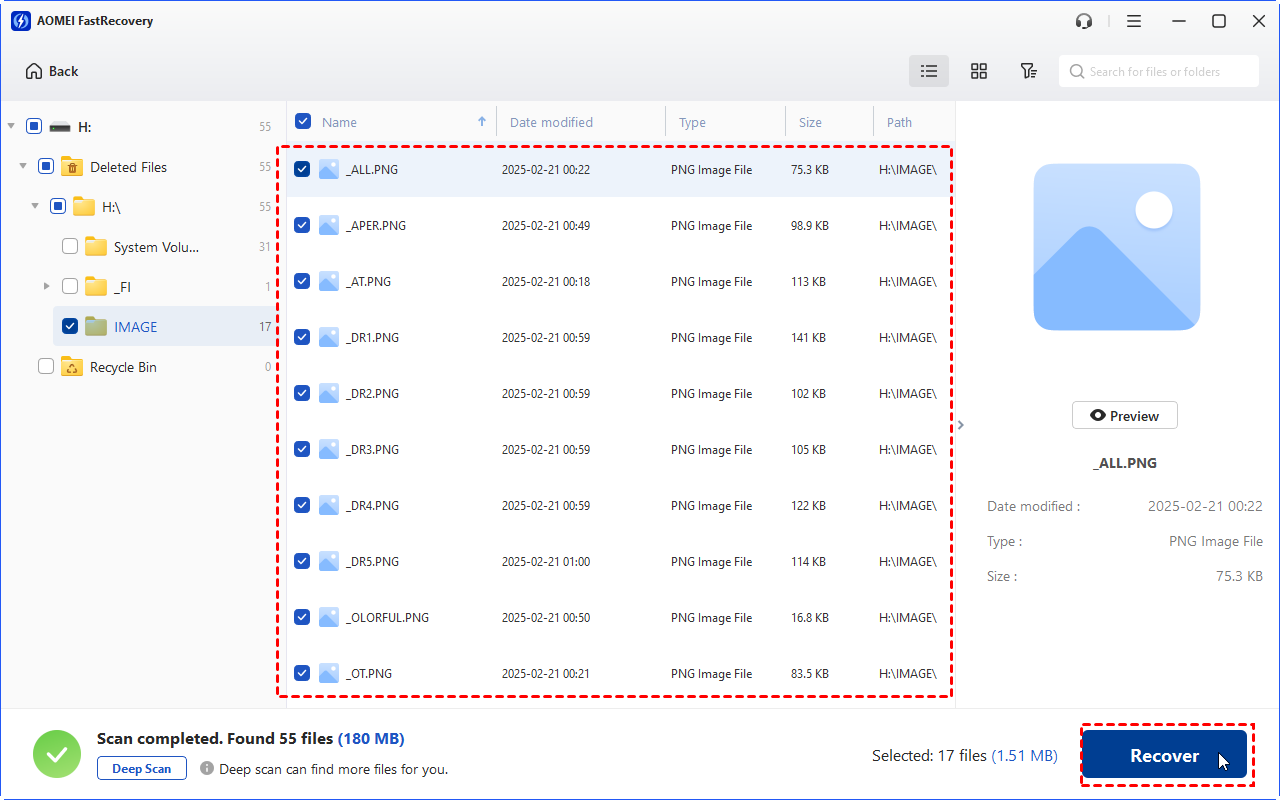The image size is (1280, 800).
Task: Click the Deleted Files trash folder icon
Action: 71,167
